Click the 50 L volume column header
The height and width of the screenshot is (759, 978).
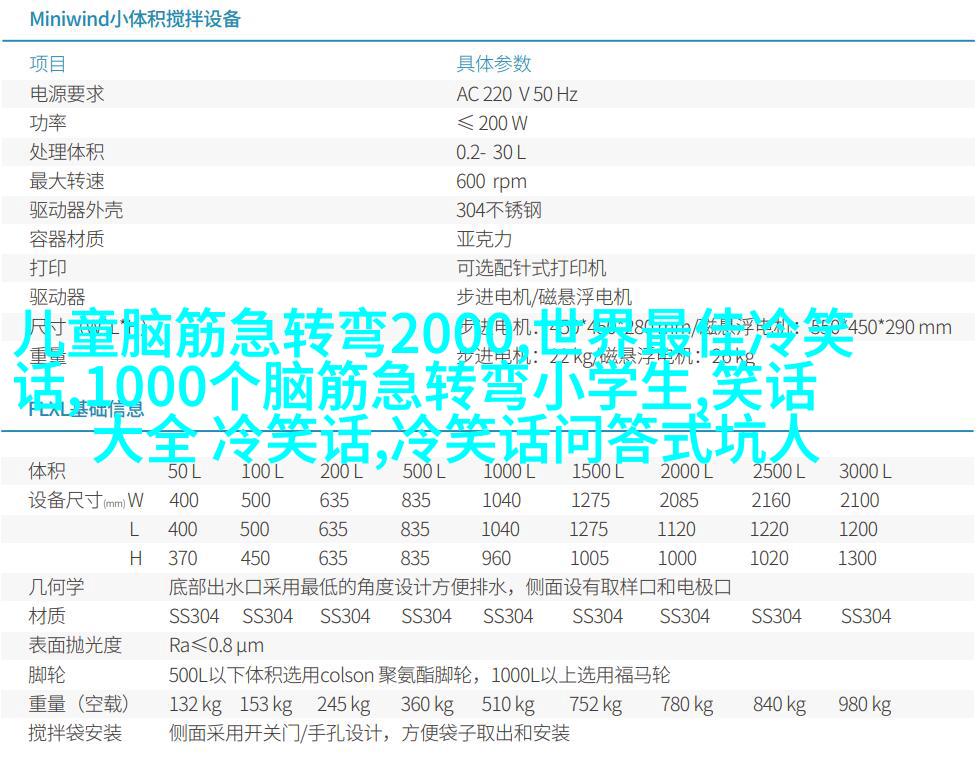pyautogui.click(x=184, y=471)
